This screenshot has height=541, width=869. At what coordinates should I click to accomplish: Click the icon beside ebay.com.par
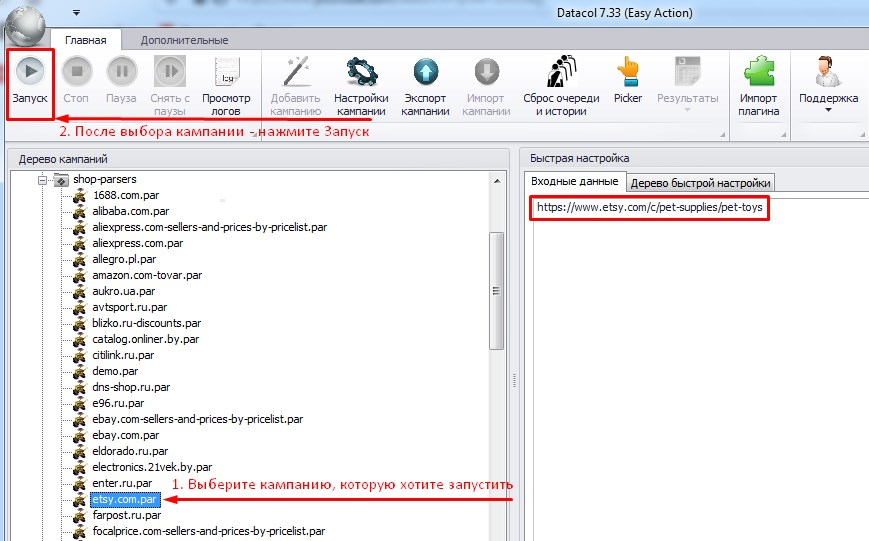click(80, 436)
